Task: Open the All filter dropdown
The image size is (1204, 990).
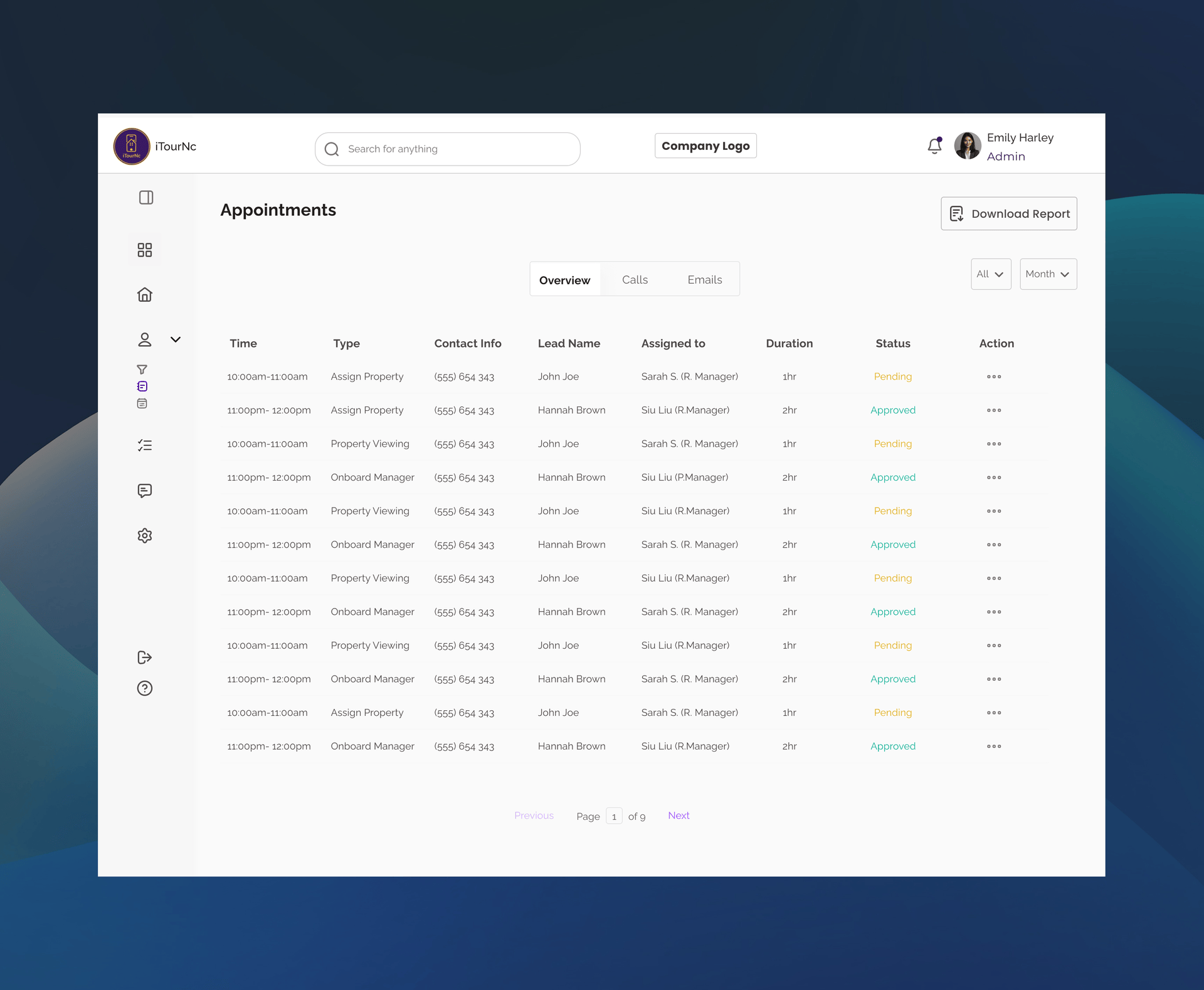Action: click(x=991, y=274)
